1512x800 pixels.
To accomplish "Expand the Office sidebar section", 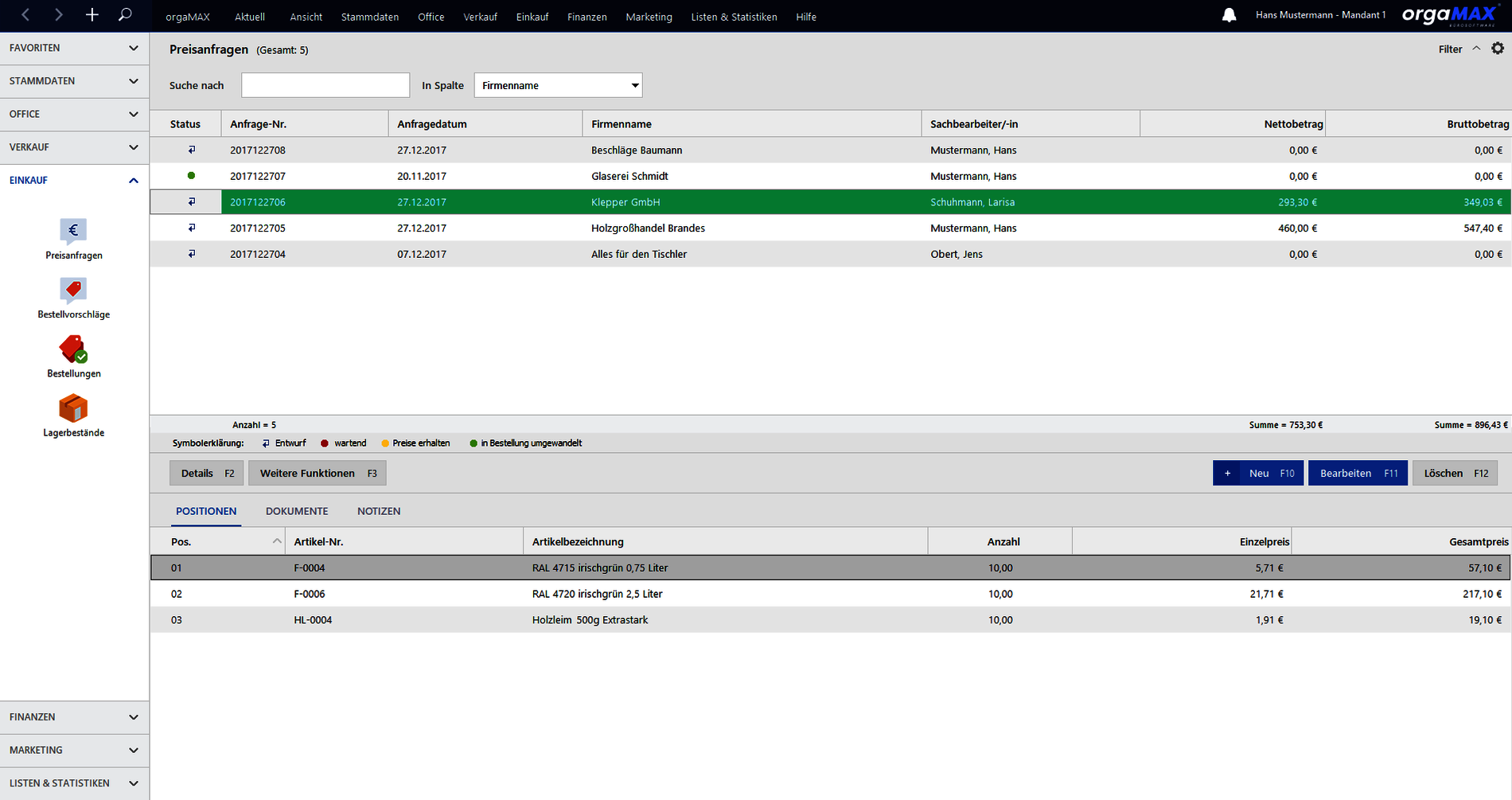I will click(74, 114).
